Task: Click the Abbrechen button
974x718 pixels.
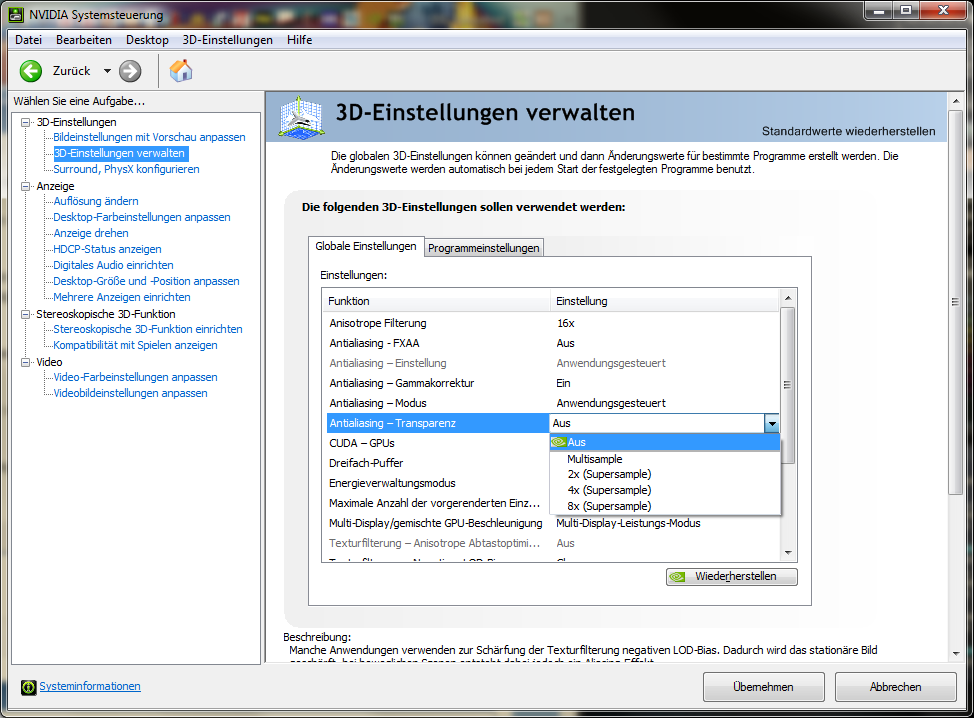Action: pyautogui.click(x=895, y=687)
